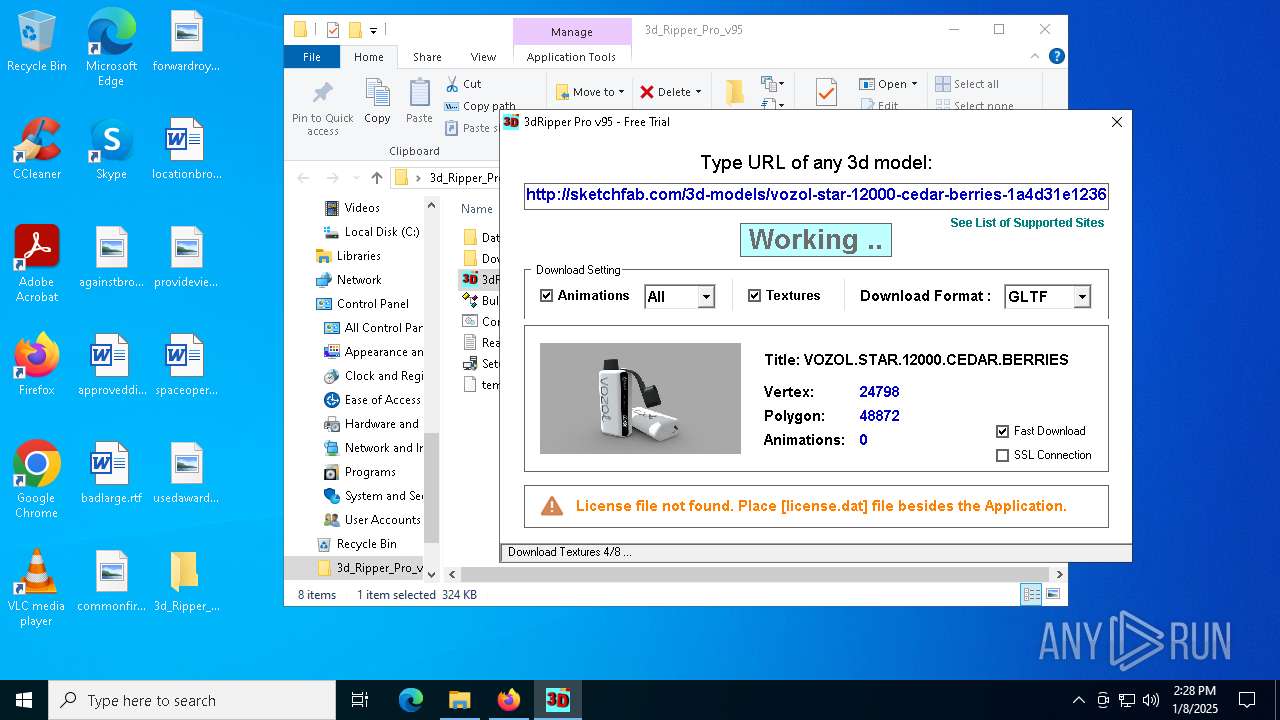This screenshot has height=720, width=1280.
Task: Open See List of Supported Sites link
Action: pyautogui.click(x=1027, y=223)
